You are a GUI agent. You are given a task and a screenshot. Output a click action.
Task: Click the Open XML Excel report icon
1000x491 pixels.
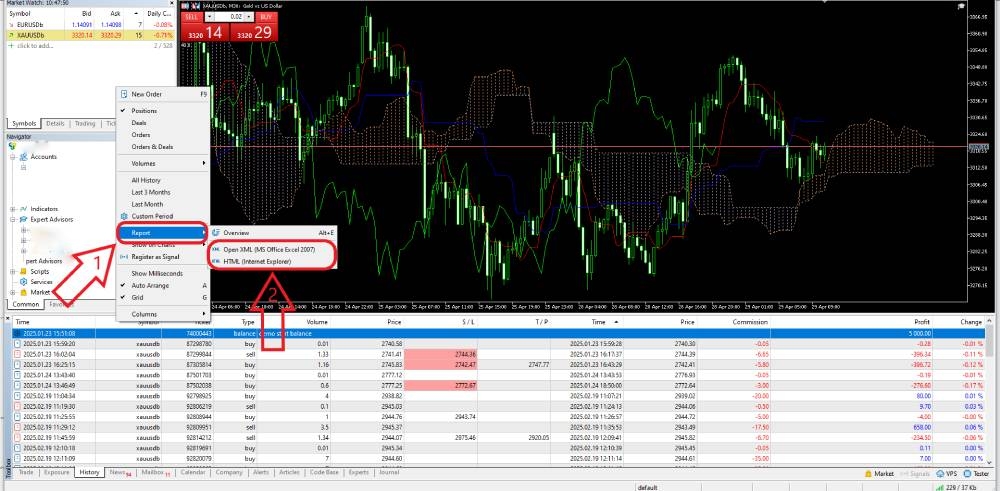215,250
